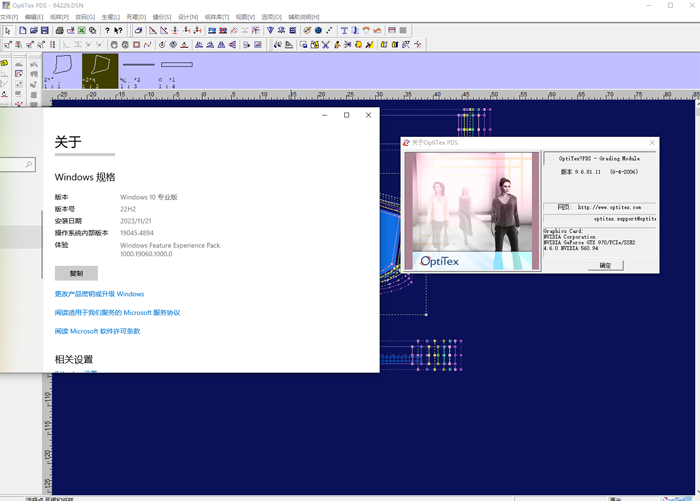Click the blue globe icon in toolbar
The image size is (700, 501).
pos(318,31)
